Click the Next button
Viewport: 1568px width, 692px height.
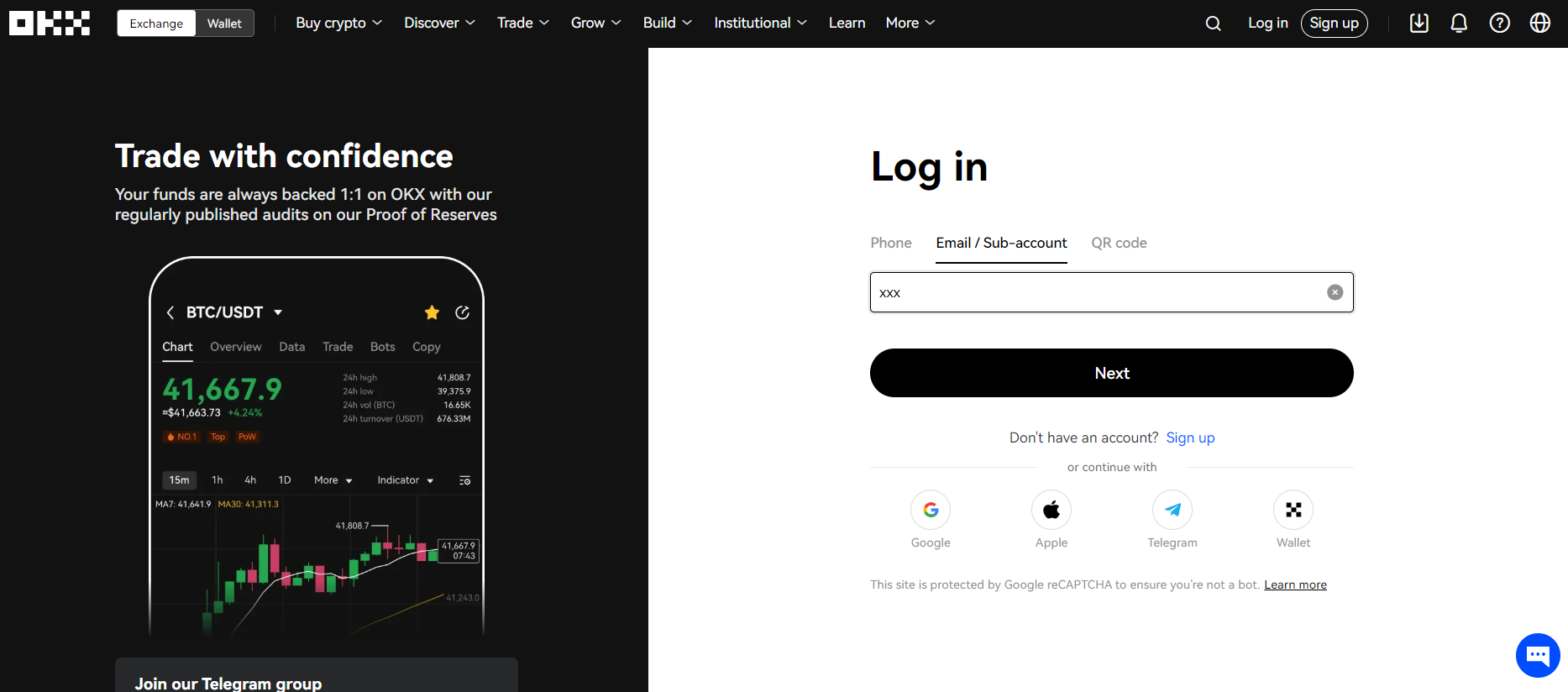click(x=1112, y=373)
